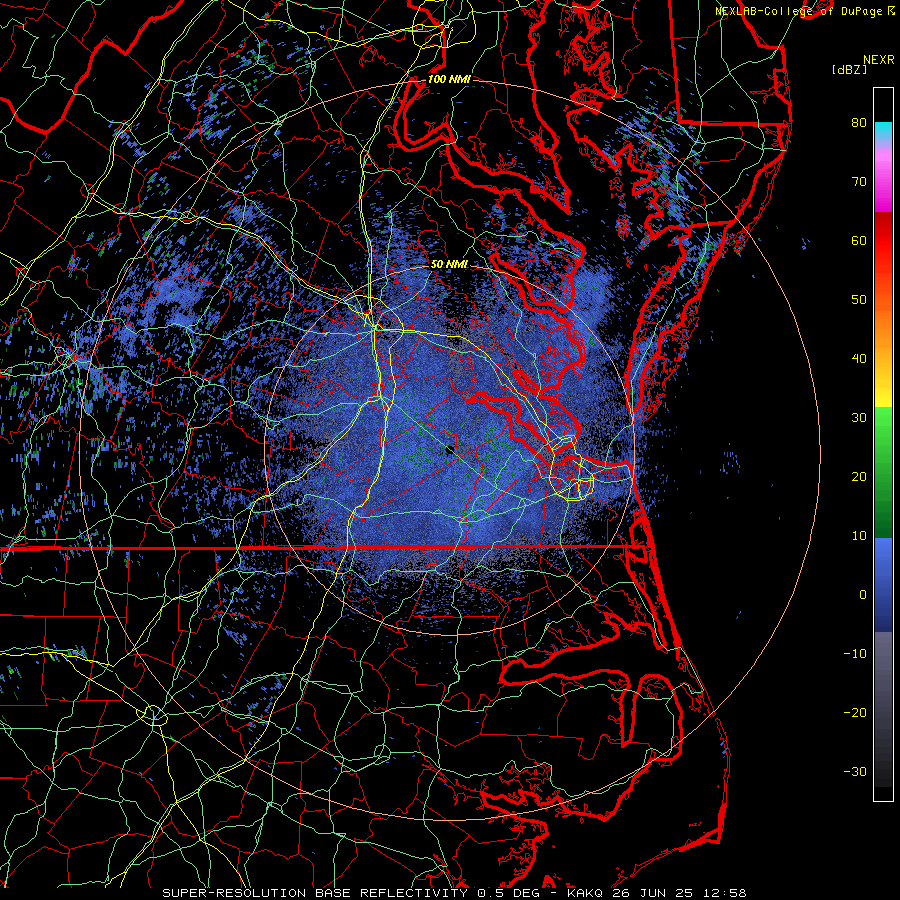Click the 30 value on the dBZ scale

click(859, 417)
